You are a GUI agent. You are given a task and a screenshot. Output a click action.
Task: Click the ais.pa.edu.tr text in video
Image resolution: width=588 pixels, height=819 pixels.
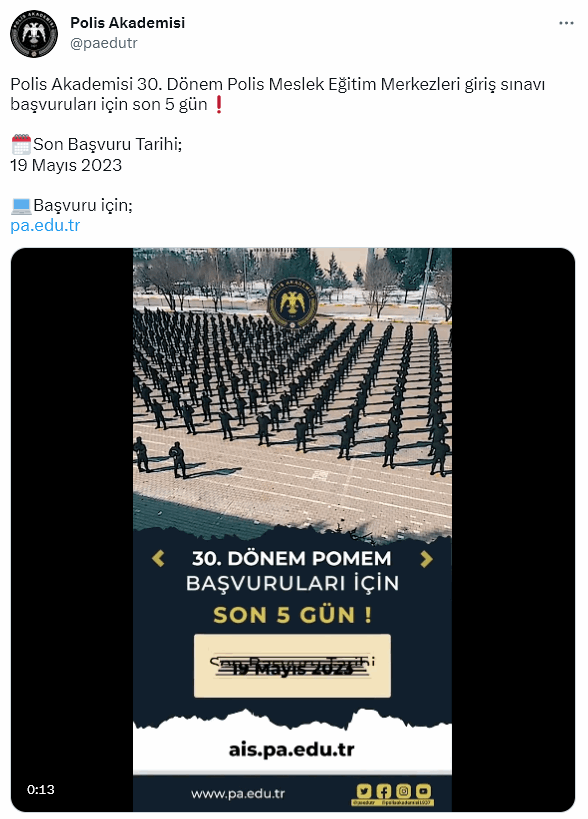click(x=291, y=750)
